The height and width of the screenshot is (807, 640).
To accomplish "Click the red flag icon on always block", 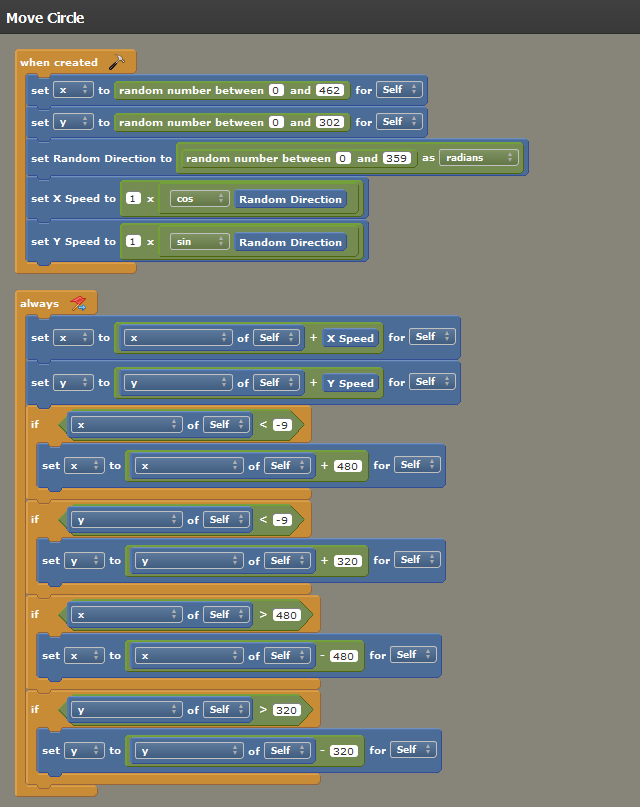I will (78, 303).
